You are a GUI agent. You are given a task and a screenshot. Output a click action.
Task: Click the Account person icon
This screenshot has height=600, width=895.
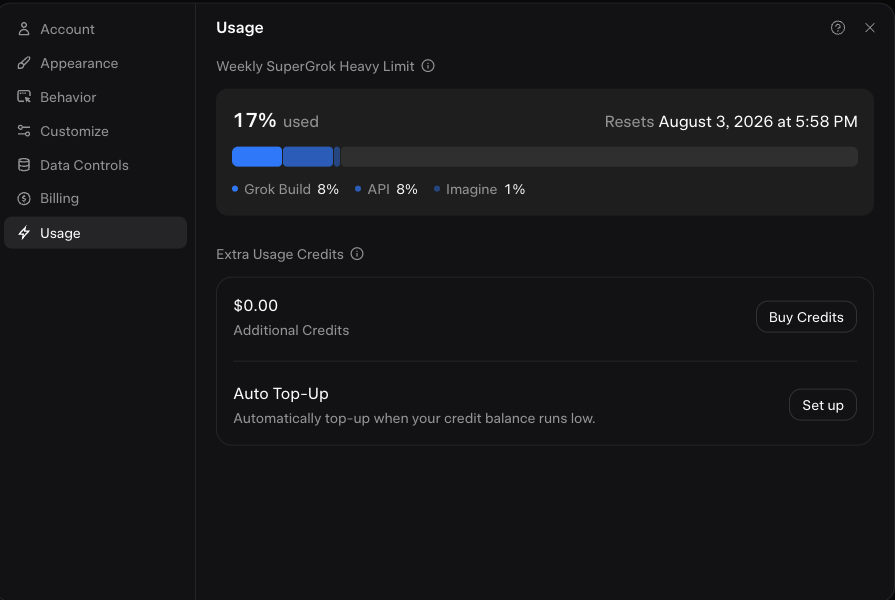tap(24, 29)
